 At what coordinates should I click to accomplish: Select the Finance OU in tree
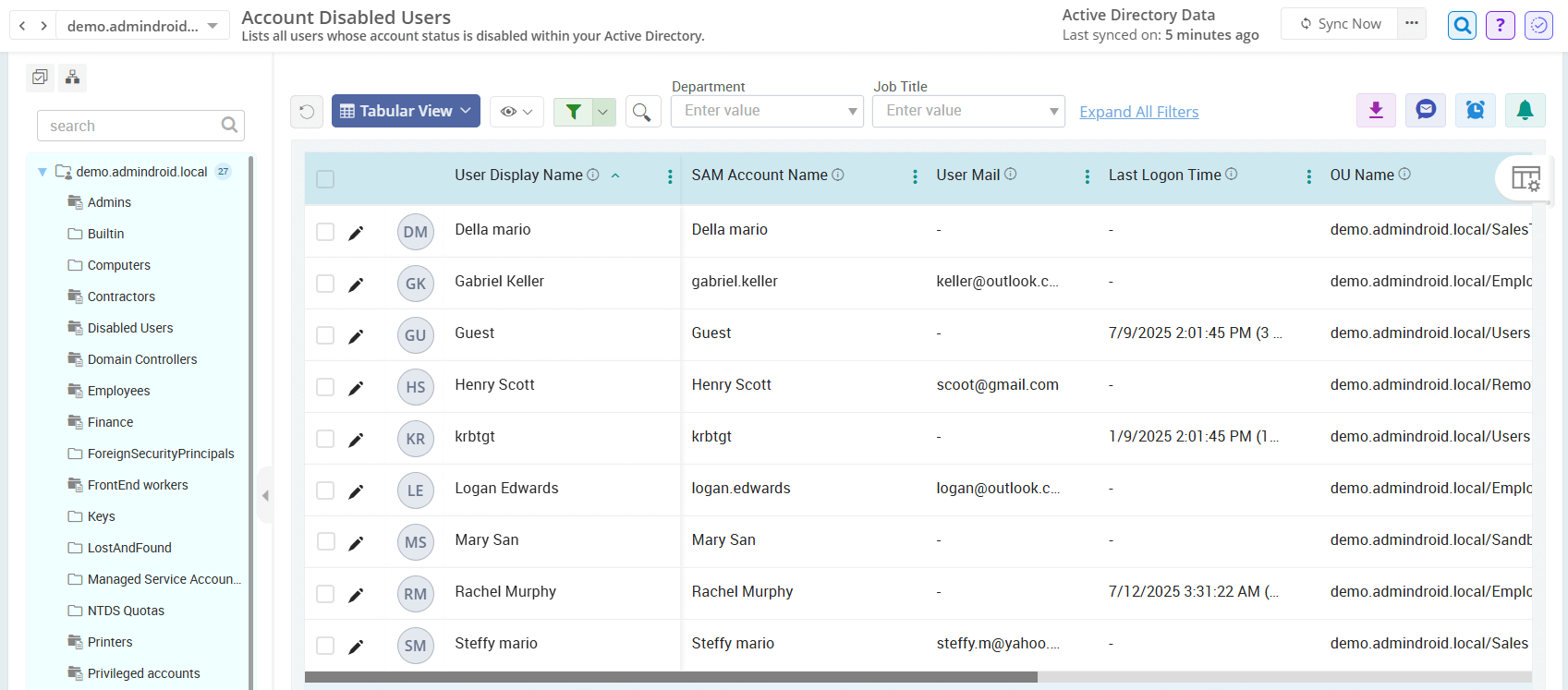(x=110, y=422)
